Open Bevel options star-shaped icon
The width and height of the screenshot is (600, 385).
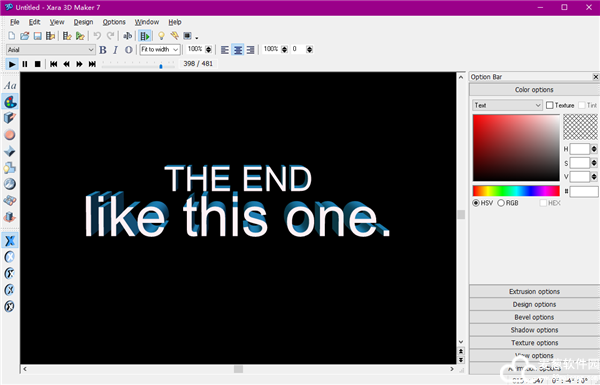(10, 151)
